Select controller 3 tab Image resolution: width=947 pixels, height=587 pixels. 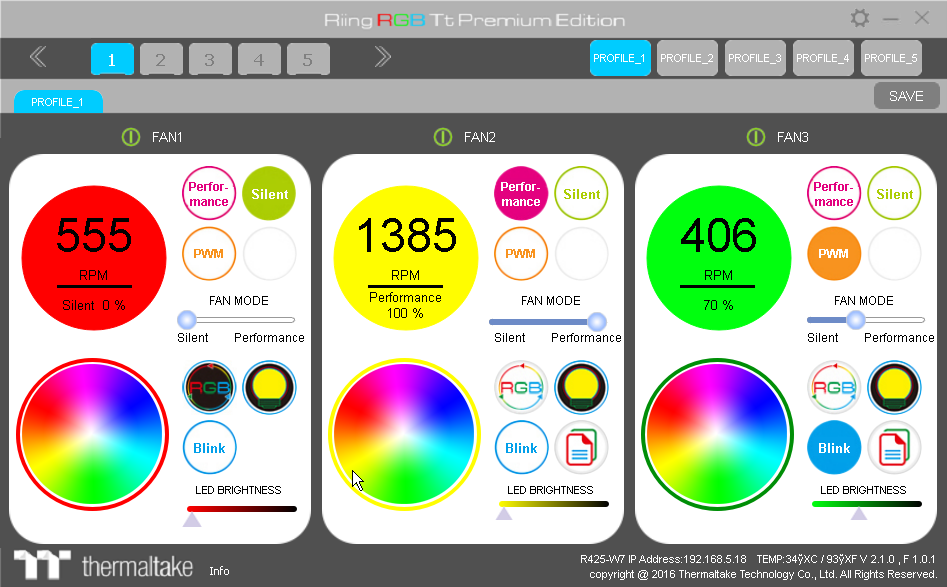pyautogui.click(x=210, y=59)
